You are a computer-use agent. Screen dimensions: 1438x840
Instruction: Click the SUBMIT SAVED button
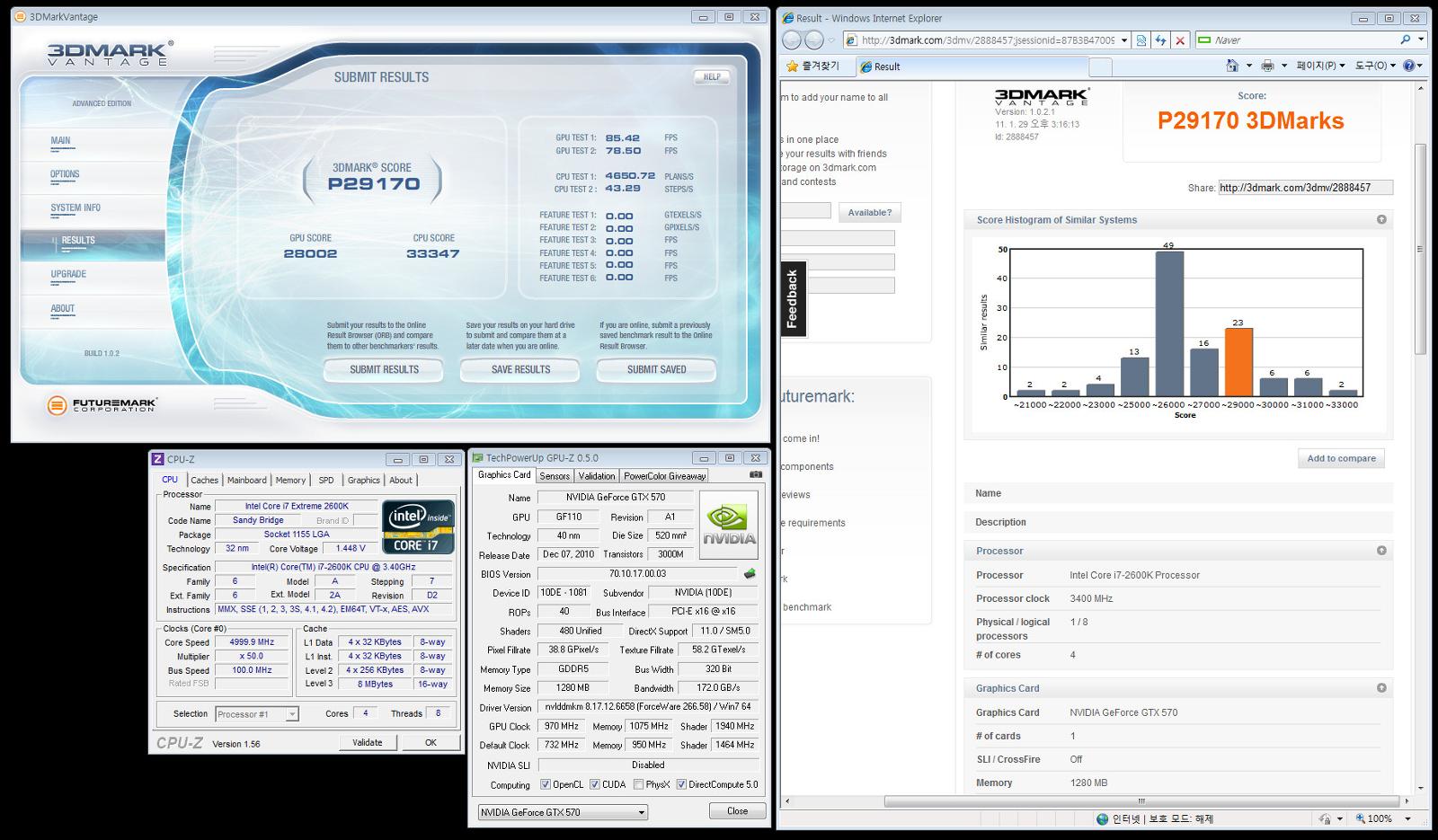[x=656, y=369]
